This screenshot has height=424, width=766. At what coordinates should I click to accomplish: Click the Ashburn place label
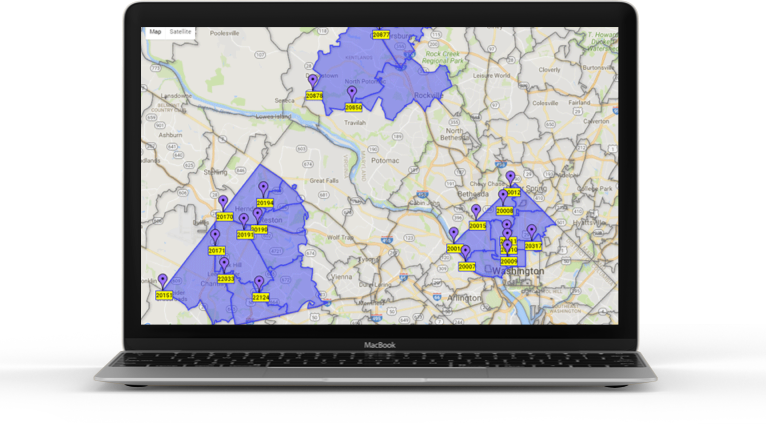point(170,135)
